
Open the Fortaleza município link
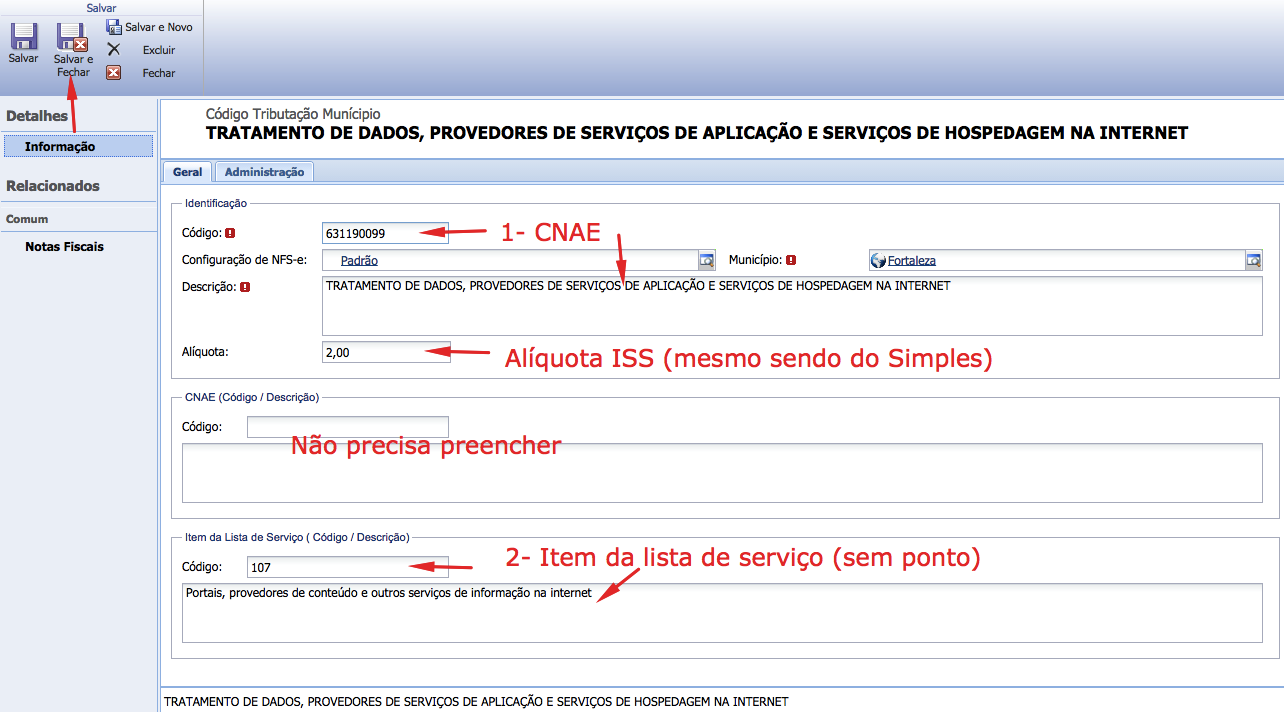(912, 260)
